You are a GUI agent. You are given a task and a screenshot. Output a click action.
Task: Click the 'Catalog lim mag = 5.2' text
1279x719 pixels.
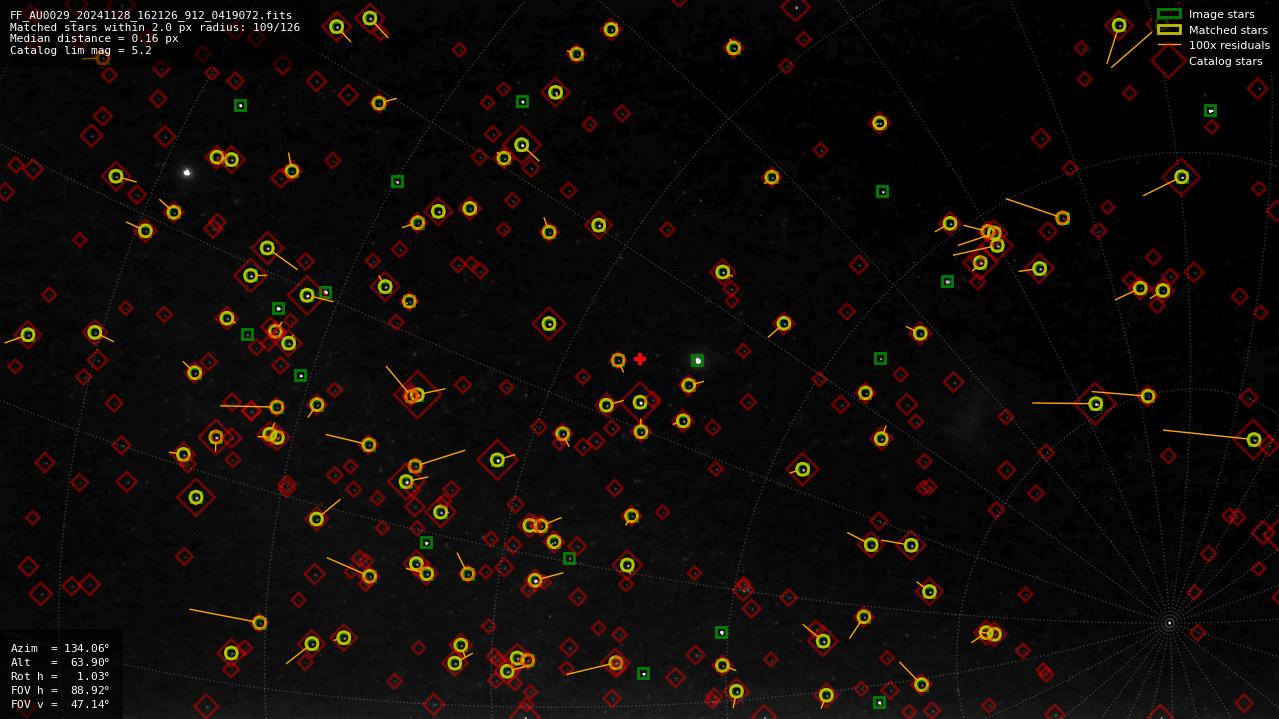pyautogui.click(x=81, y=50)
